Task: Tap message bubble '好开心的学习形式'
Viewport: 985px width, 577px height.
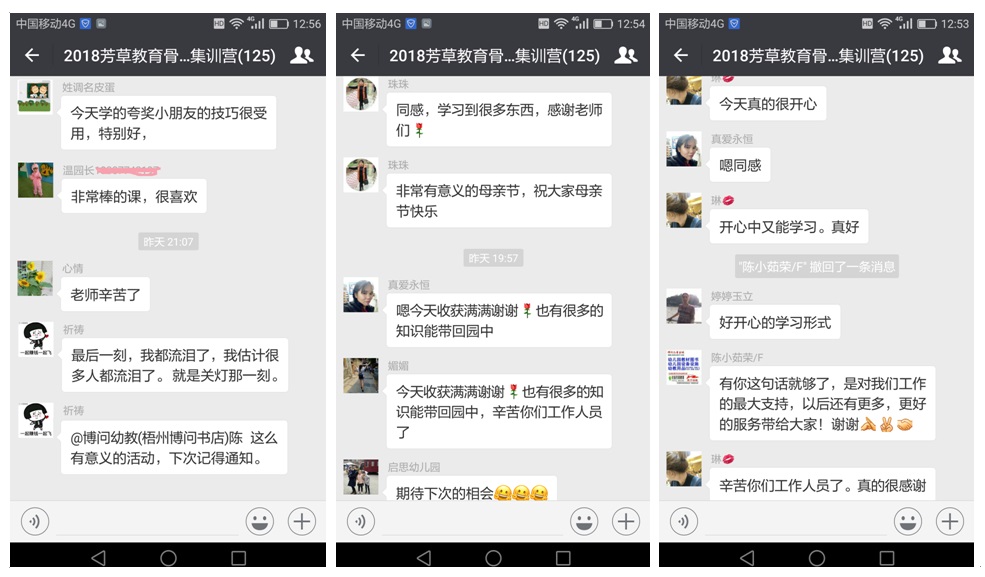Action: (x=775, y=323)
